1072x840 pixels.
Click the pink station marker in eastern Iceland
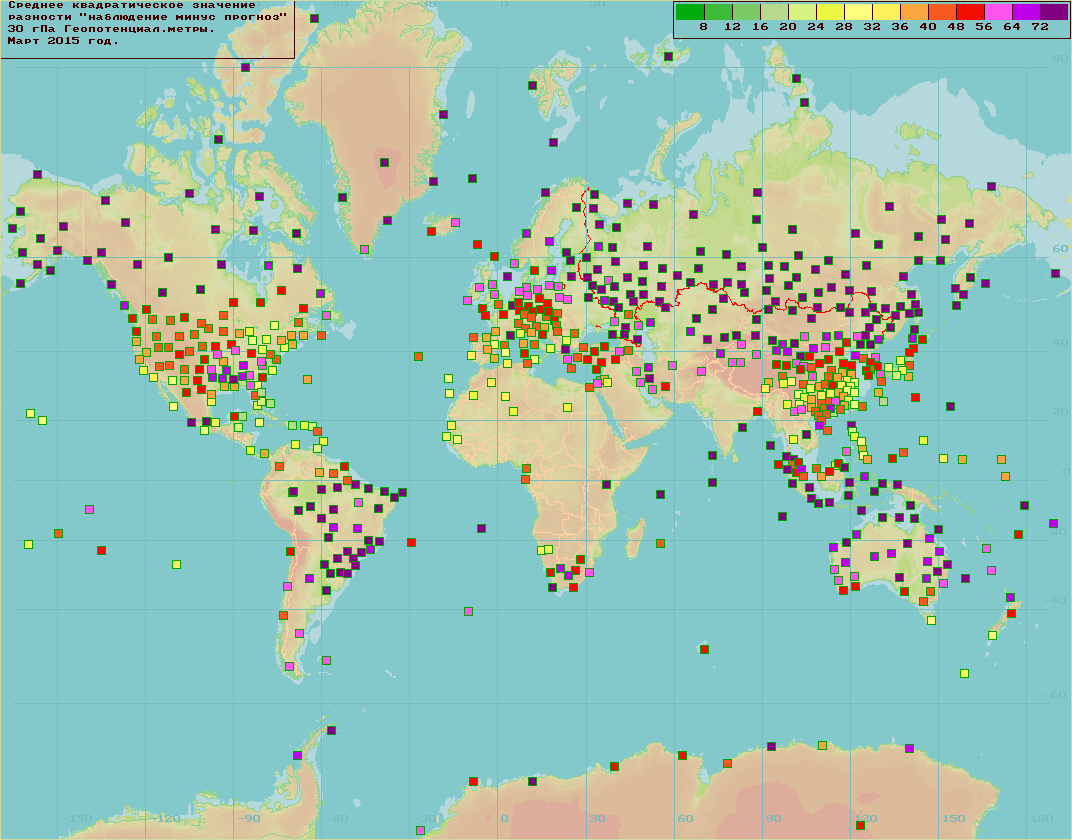click(x=455, y=223)
